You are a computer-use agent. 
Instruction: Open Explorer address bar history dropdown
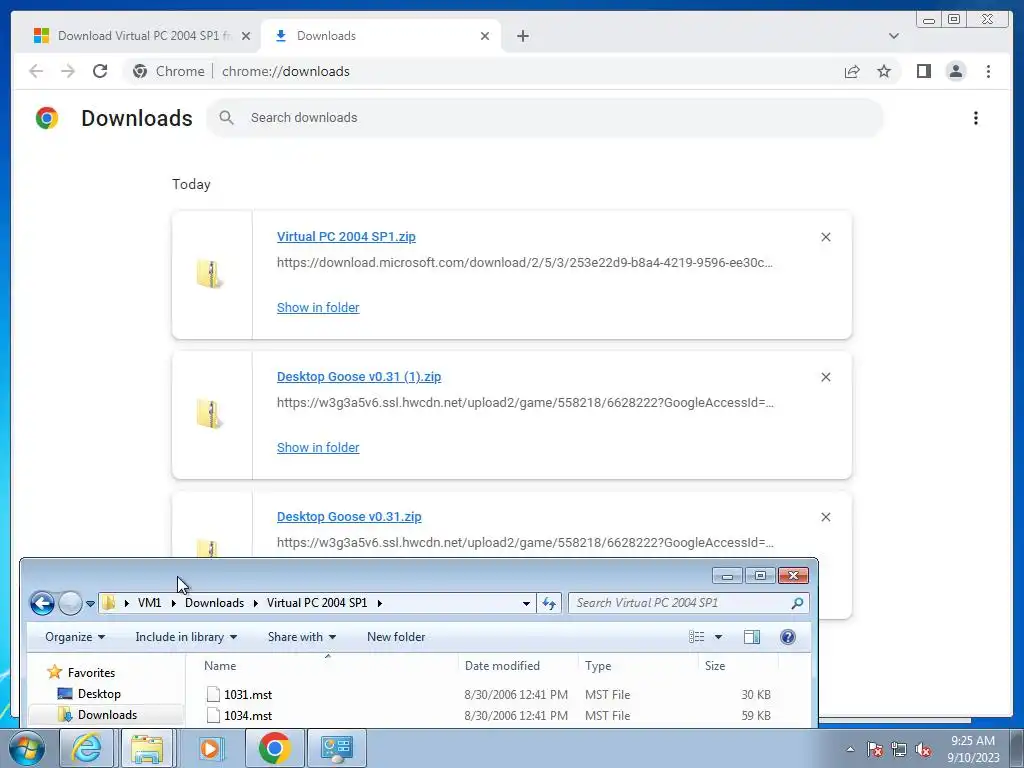click(x=526, y=603)
